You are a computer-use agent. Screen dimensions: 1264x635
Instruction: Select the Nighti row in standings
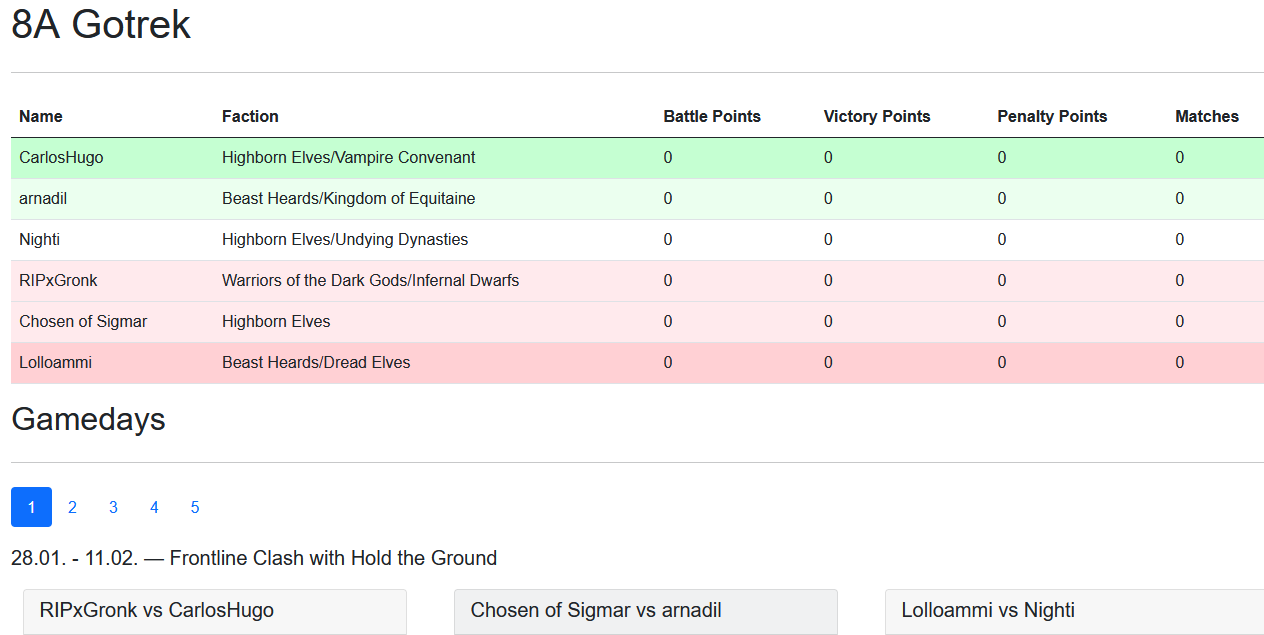click(637, 240)
